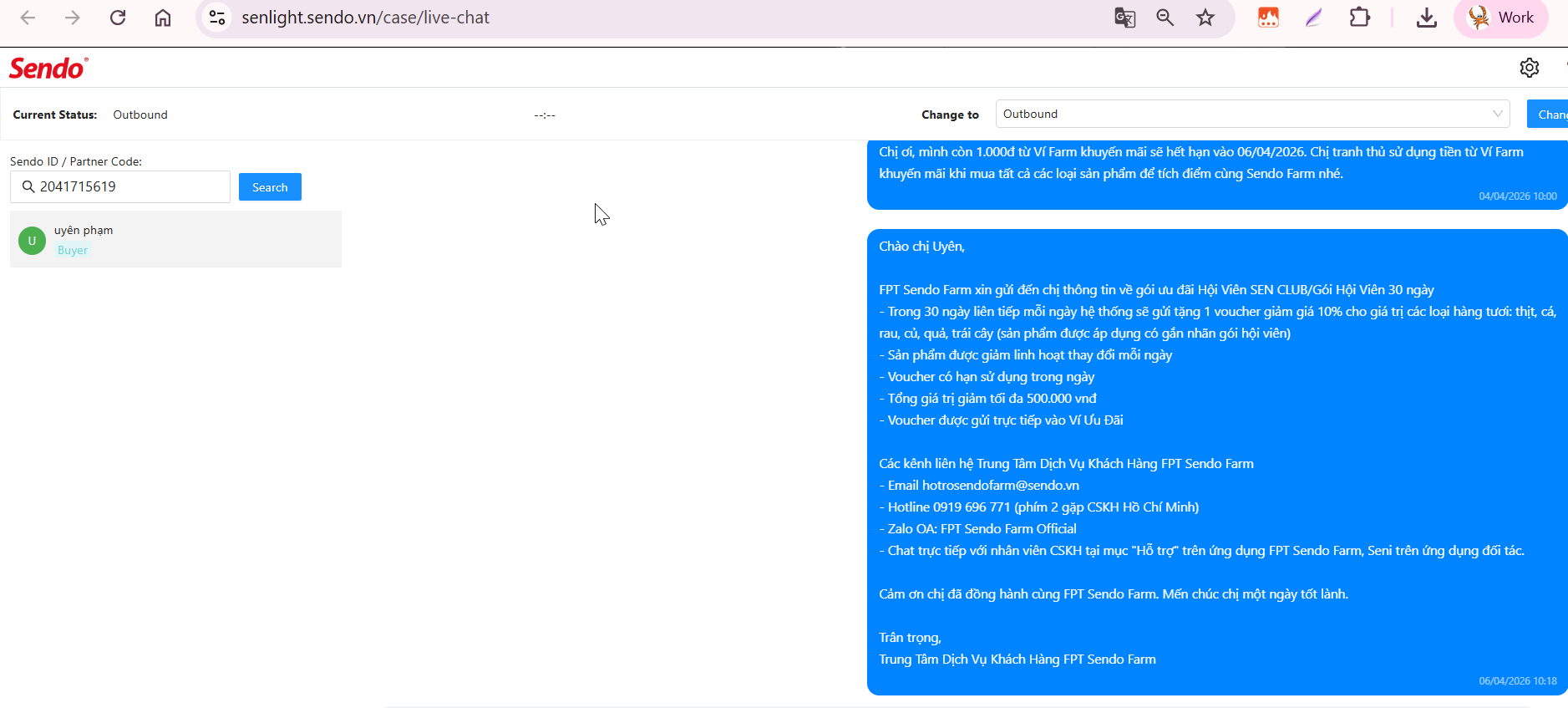Open settings gear in Sendo header
This screenshot has height=708, width=1568.
click(1530, 68)
